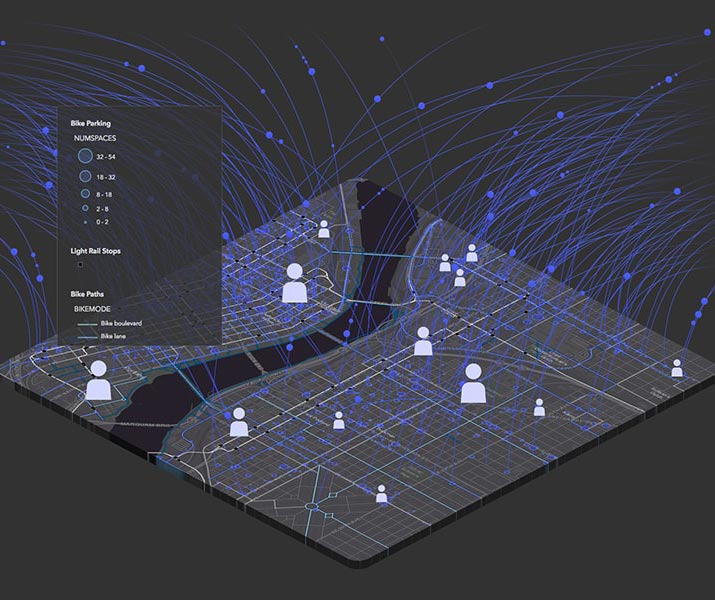Click the large person icon right of the river
The width and height of the screenshot is (715, 600).
click(x=473, y=383)
